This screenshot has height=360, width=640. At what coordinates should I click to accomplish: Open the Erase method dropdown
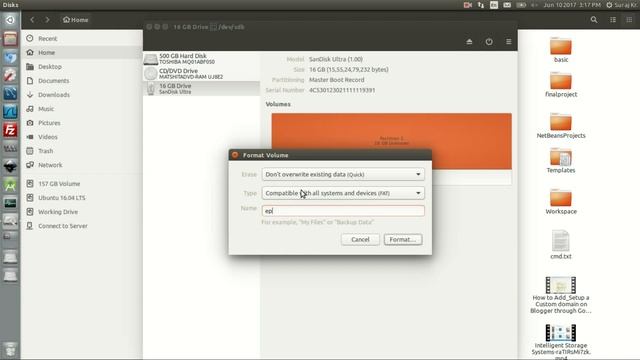pyautogui.click(x=343, y=174)
